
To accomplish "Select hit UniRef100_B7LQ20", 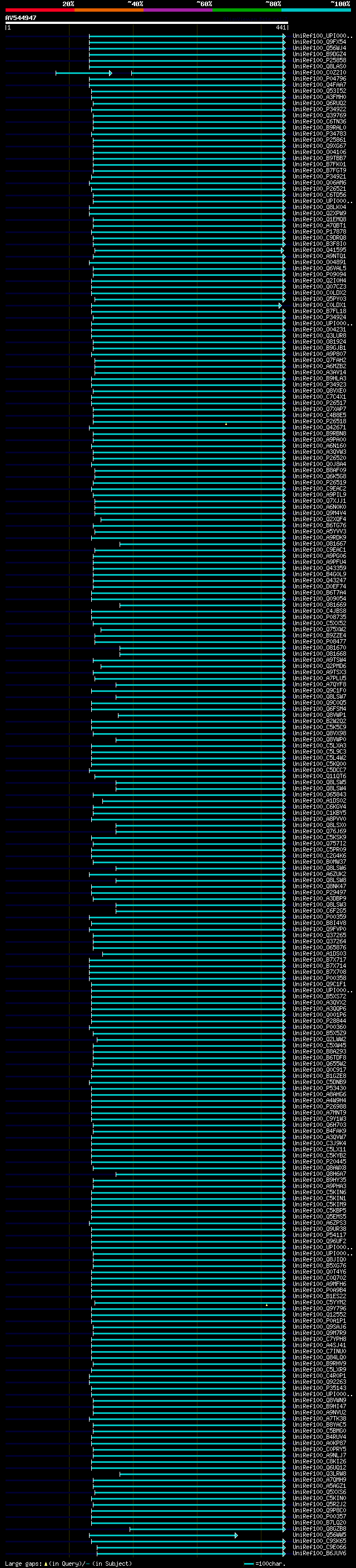I will (x=319, y=1522).
